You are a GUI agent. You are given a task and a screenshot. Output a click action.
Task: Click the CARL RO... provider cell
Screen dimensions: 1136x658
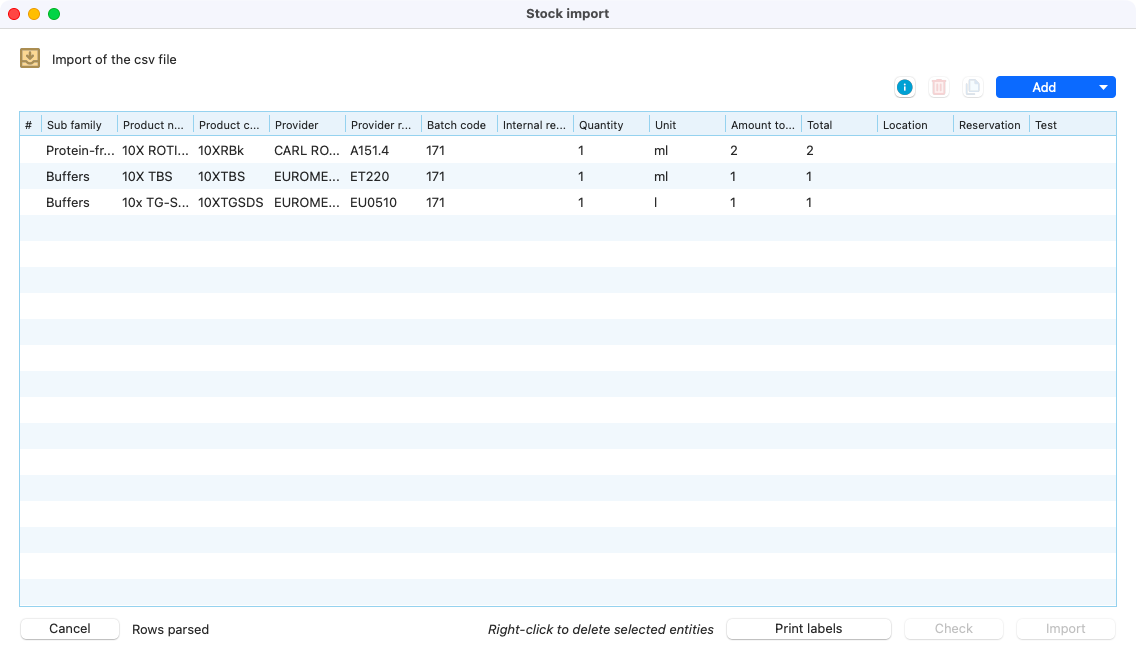(x=307, y=151)
